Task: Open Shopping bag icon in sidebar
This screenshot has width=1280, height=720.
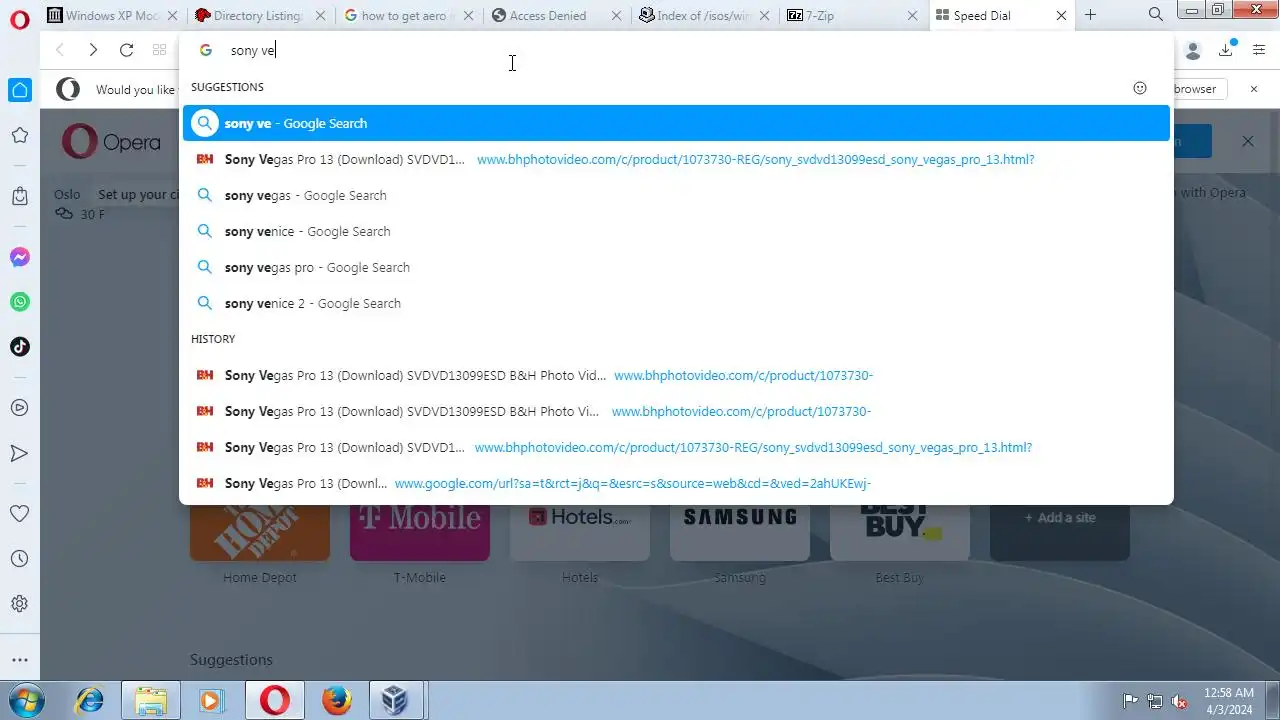Action: [x=20, y=196]
